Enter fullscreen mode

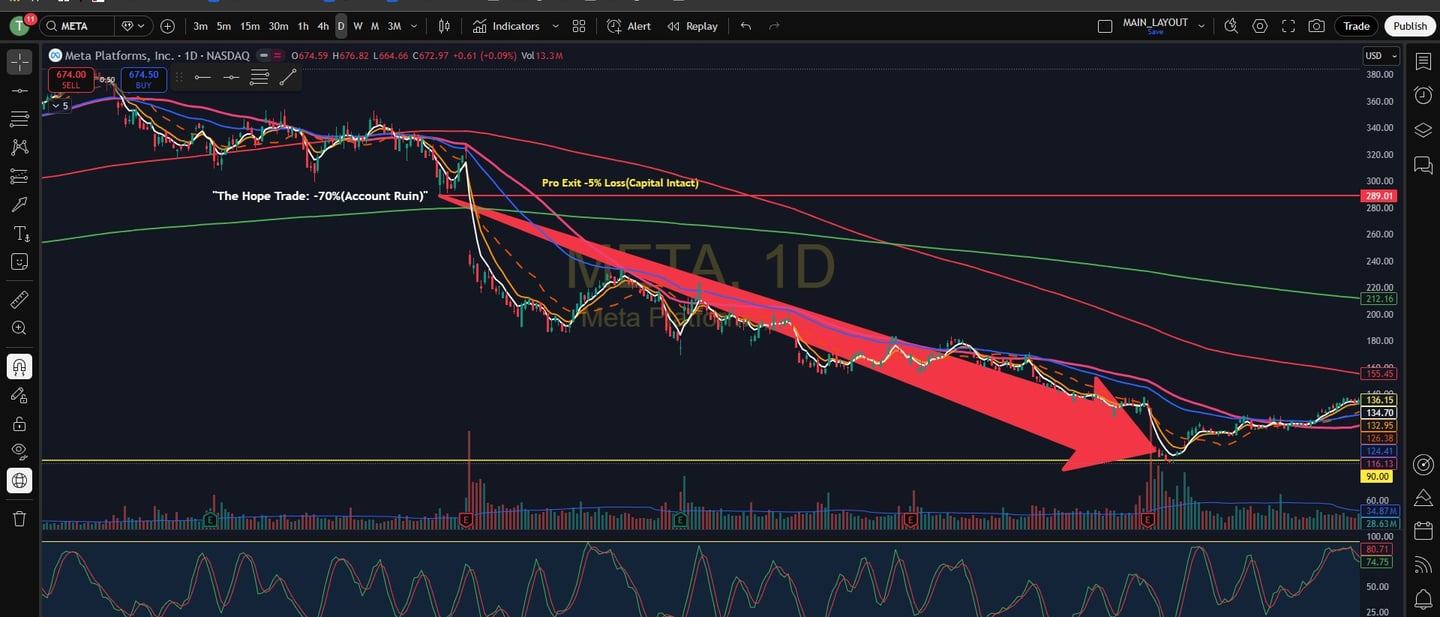(1288, 26)
